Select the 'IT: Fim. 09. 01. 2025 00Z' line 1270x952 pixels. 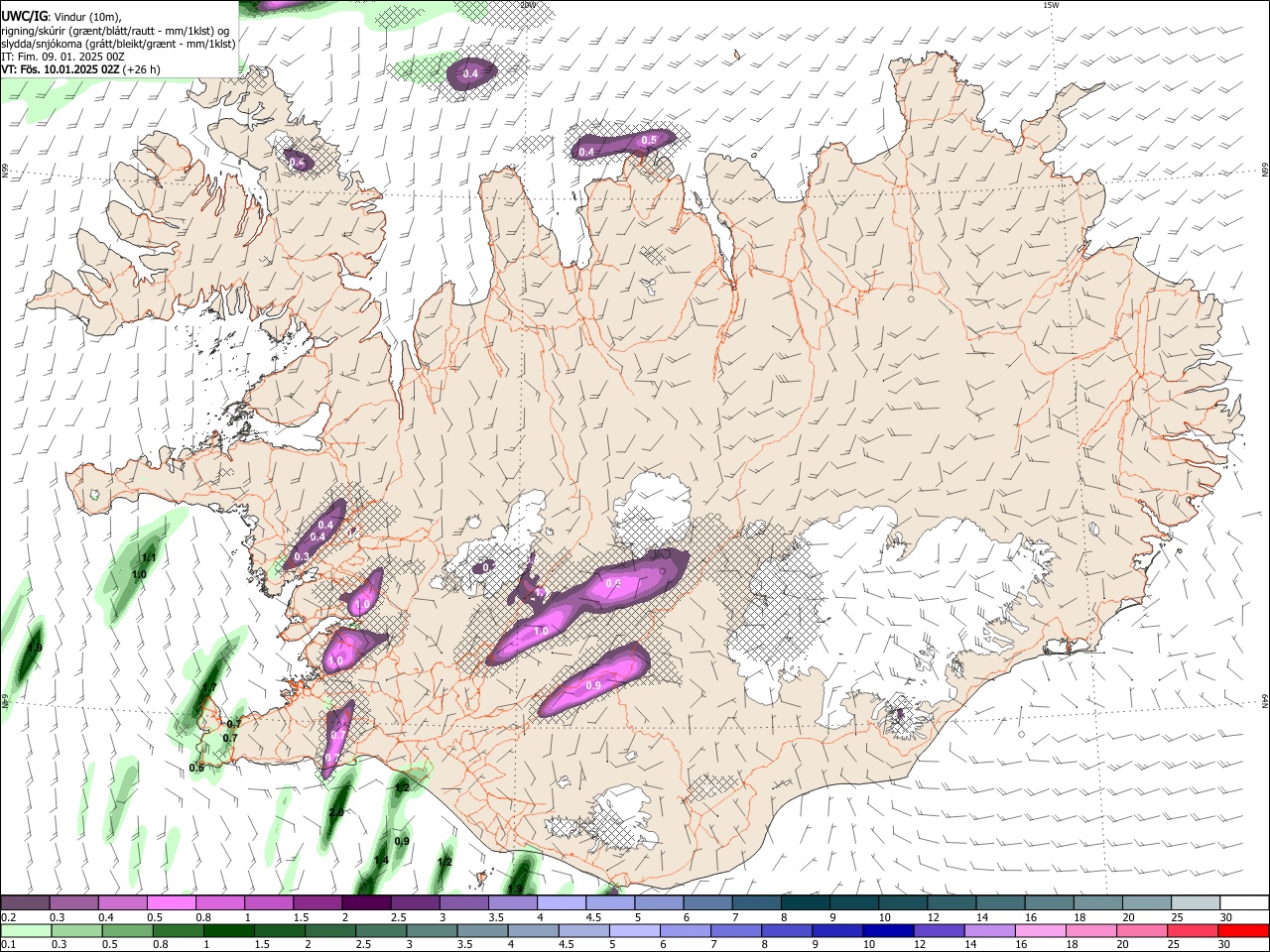tap(63, 57)
